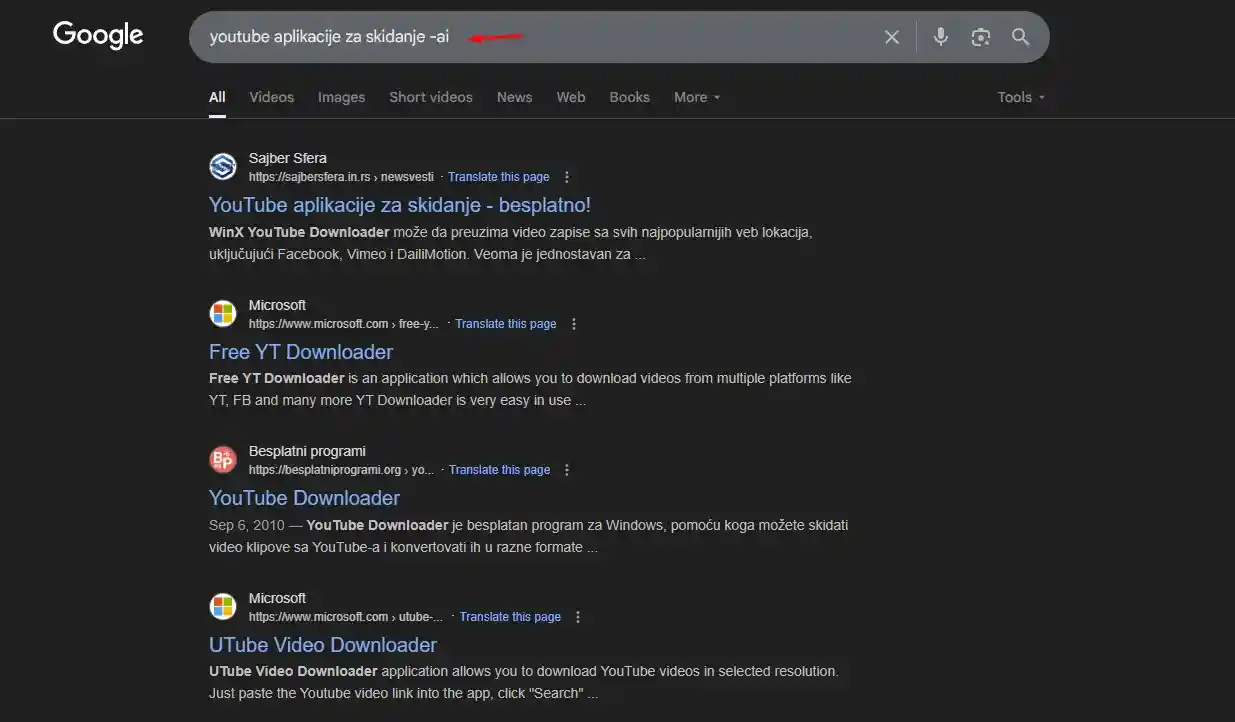Switch to the Web tab
Image resolution: width=1235 pixels, height=722 pixels.
tap(571, 97)
